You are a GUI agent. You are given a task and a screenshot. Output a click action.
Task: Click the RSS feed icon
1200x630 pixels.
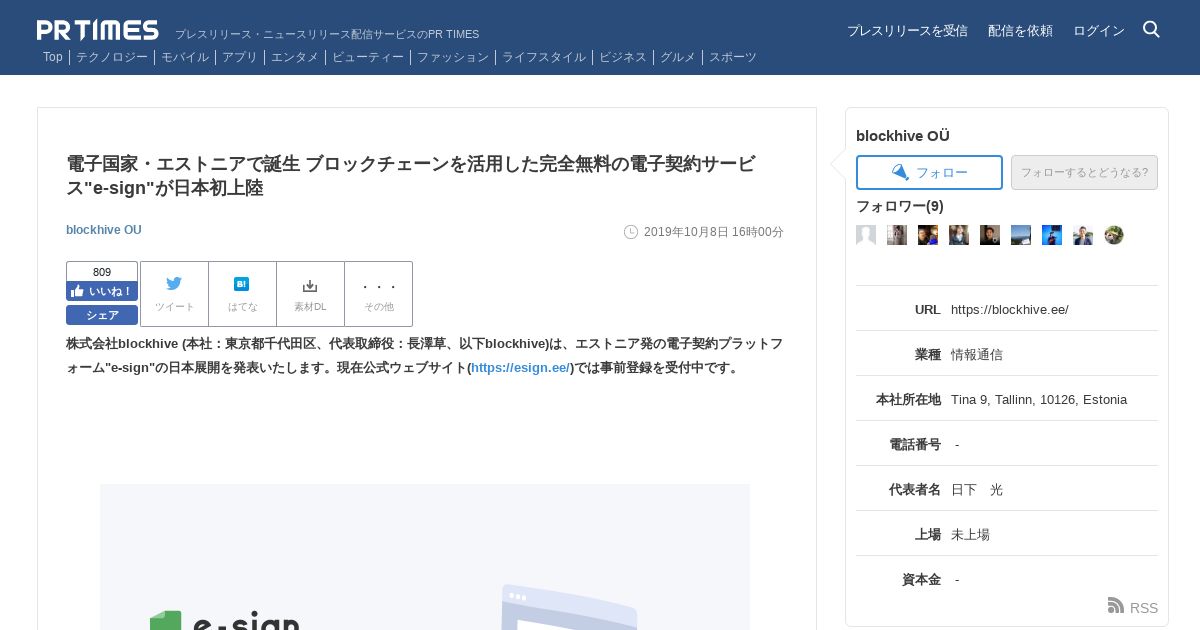click(1116, 605)
